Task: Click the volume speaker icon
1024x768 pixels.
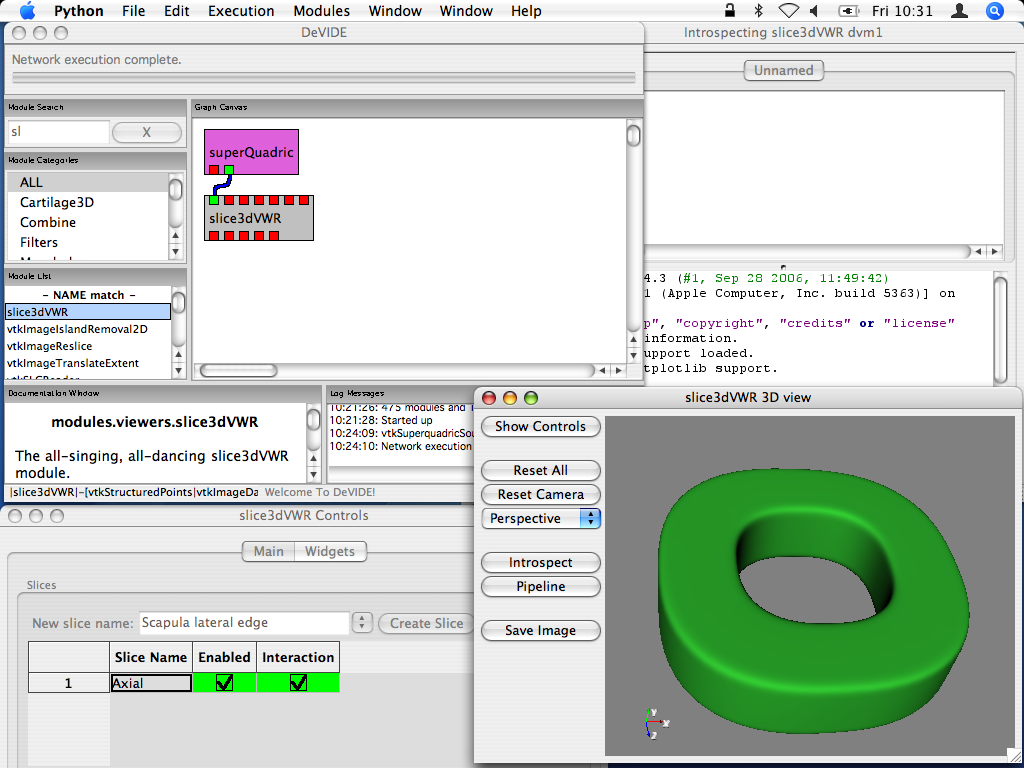Action: pyautogui.click(x=814, y=10)
